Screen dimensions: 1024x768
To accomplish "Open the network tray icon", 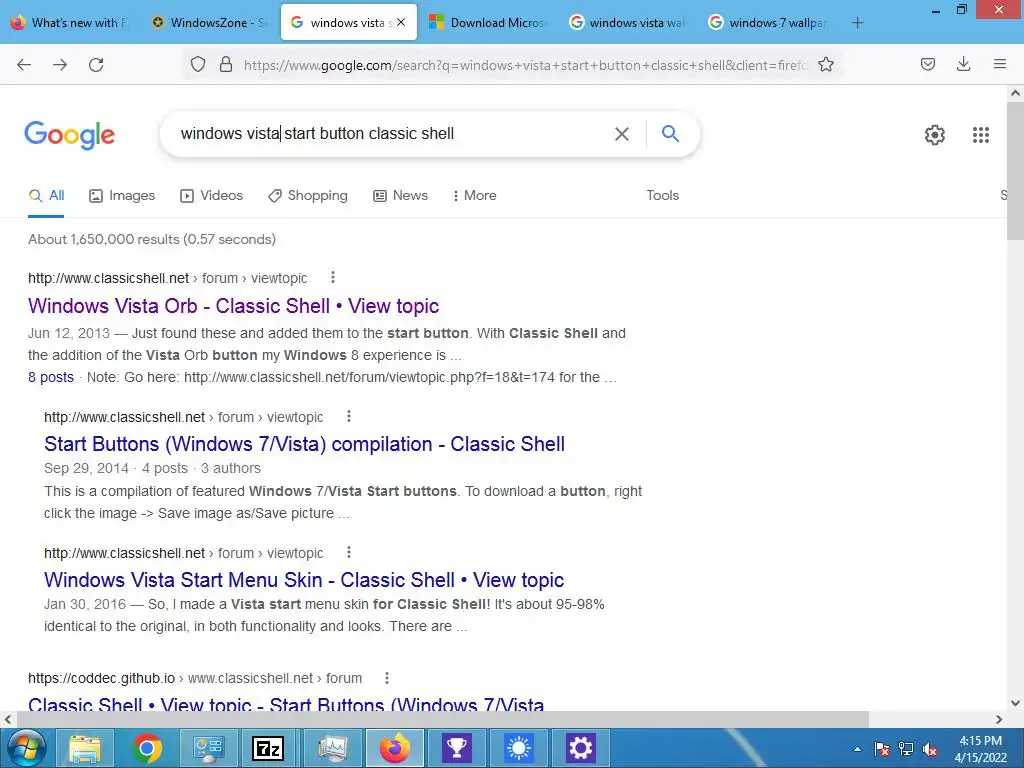I will coord(906,749).
